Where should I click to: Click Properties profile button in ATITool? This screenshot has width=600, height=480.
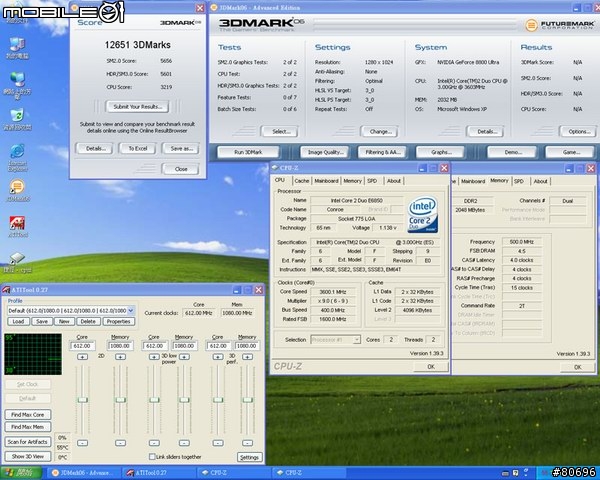pos(119,322)
